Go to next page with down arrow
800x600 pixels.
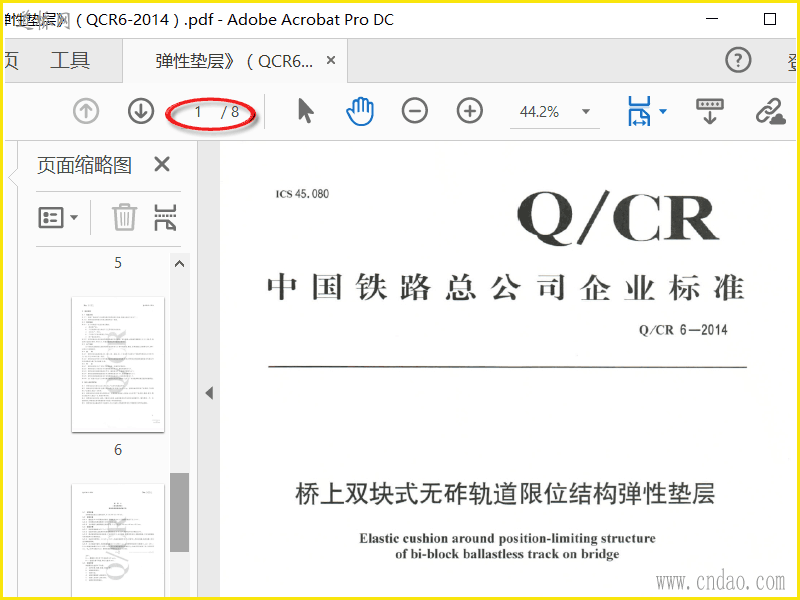point(141,111)
